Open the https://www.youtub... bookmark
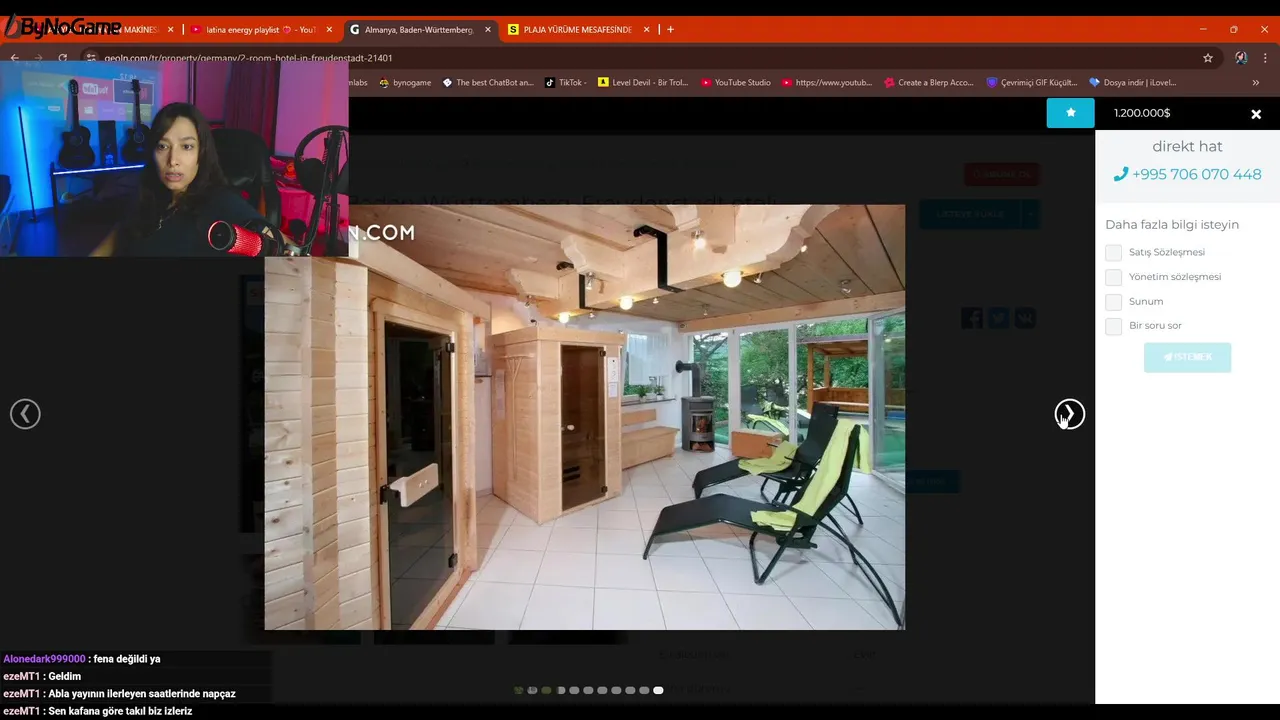Screen dimensions: 1280x720 point(827,82)
